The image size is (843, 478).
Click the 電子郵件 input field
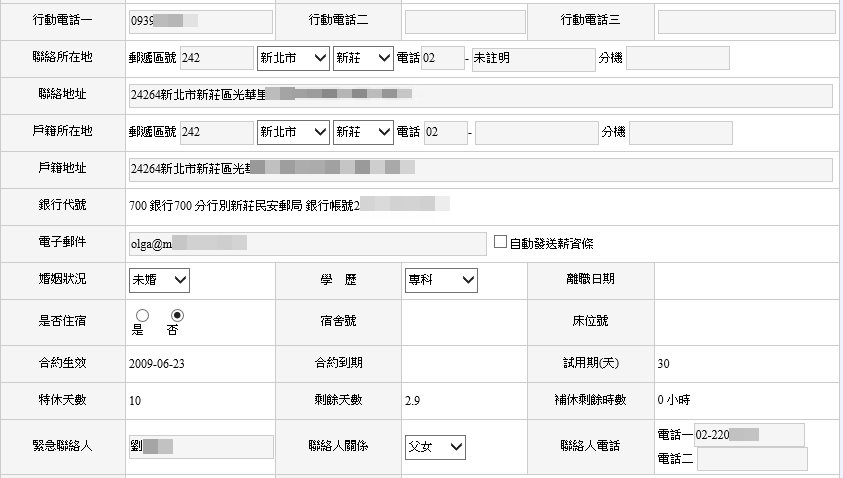pyautogui.click(x=308, y=243)
